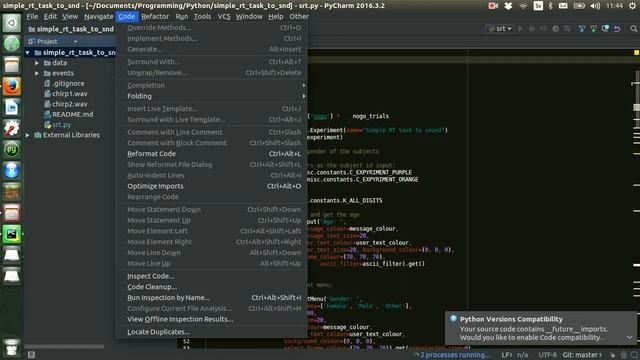The height and width of the screenshot is (360, 640).
Task: Click the Run button in toolbar
Action: [x=520, y=29]
